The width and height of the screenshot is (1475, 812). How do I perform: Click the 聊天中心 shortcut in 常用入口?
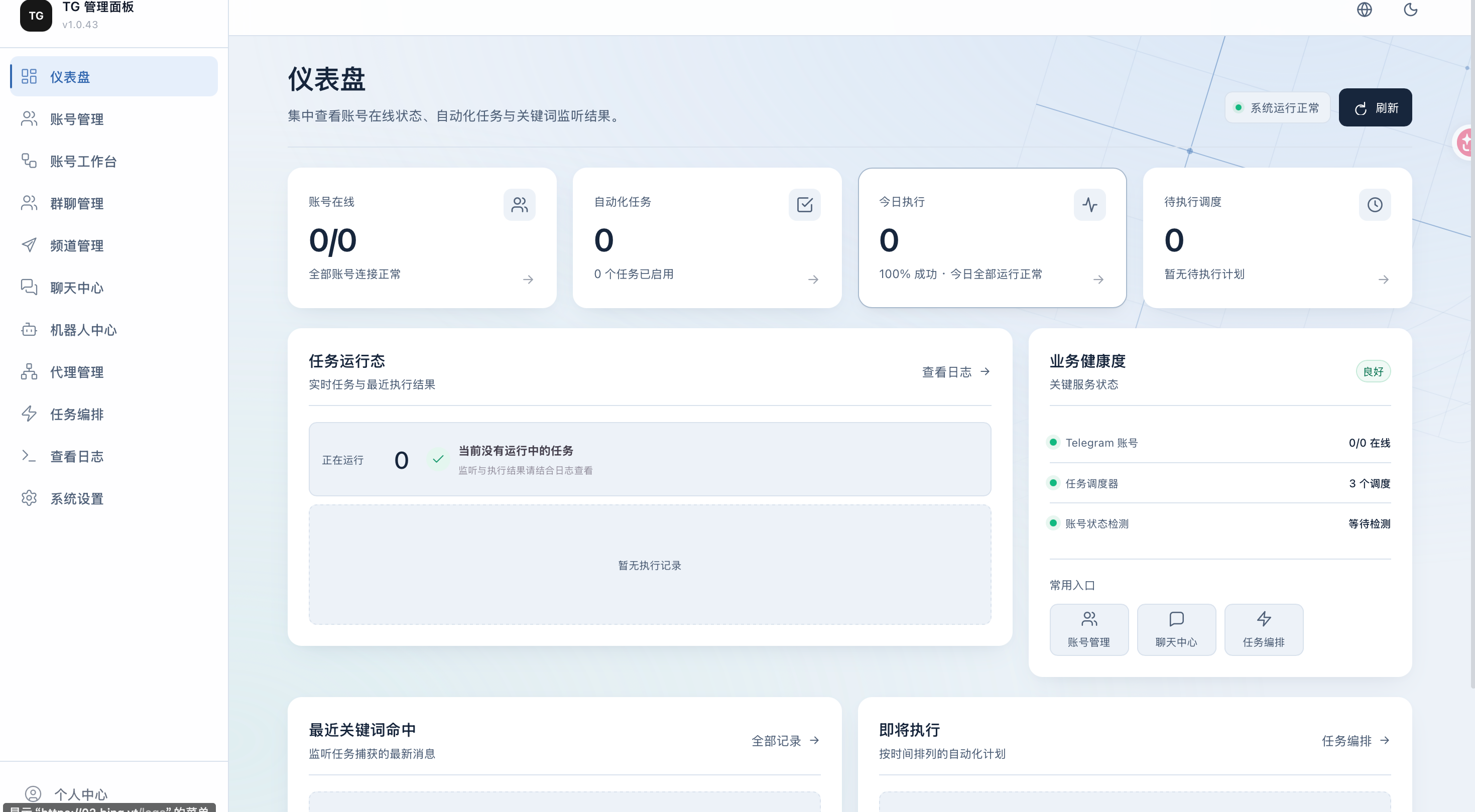point(1176,629)
